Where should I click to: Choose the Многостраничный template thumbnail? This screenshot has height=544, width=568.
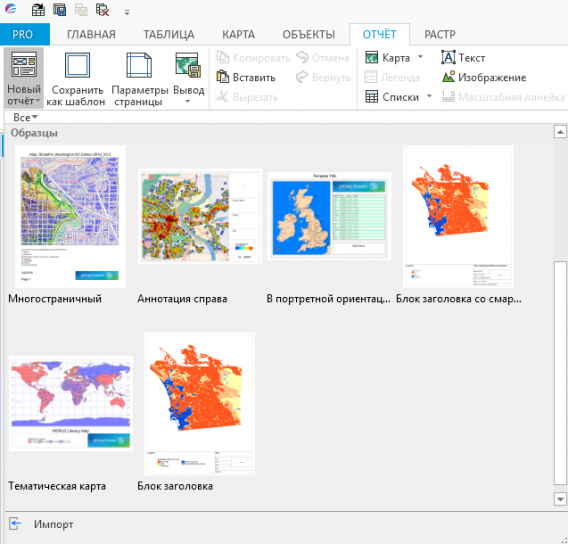(x=70, y=217)
